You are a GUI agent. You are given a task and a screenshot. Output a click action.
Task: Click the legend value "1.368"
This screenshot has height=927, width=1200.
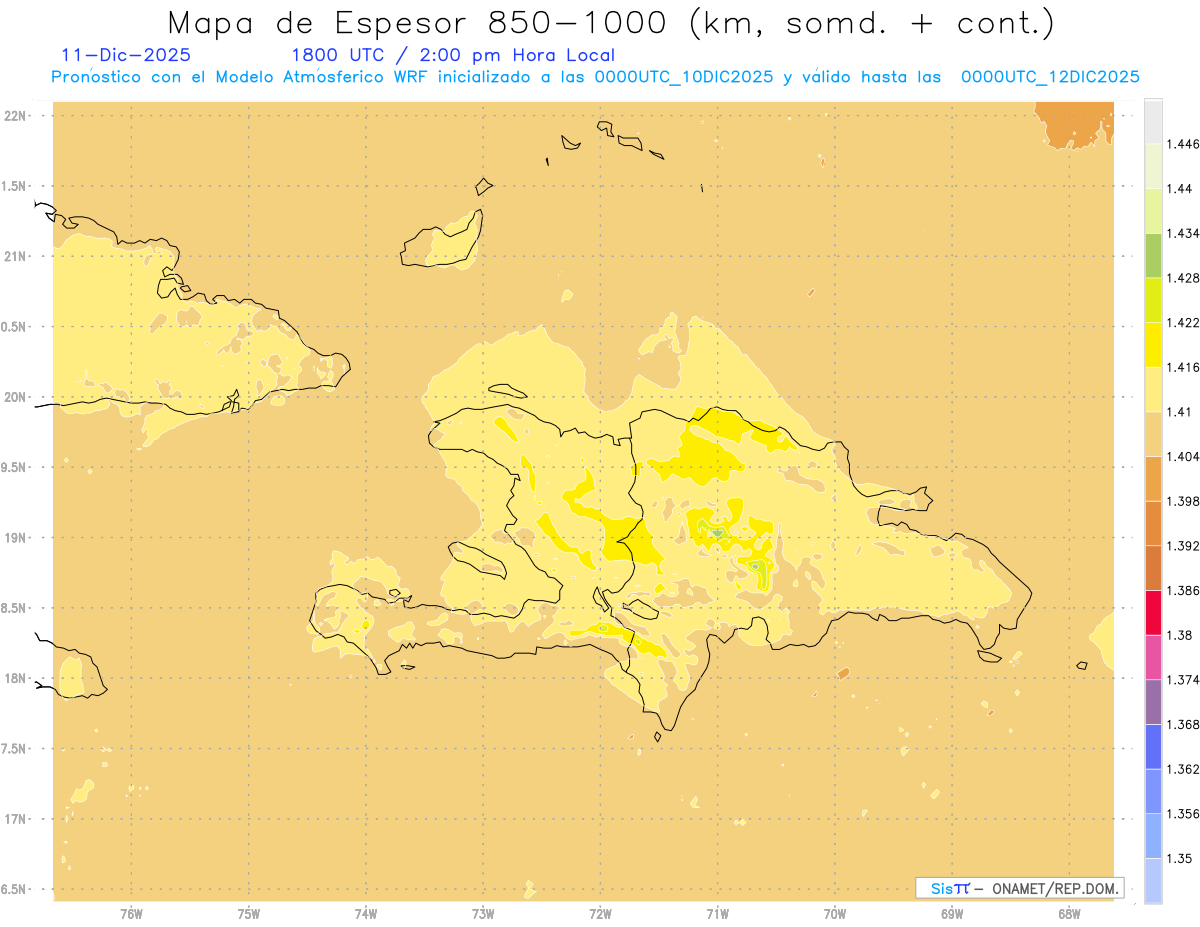click(1183, 724)
